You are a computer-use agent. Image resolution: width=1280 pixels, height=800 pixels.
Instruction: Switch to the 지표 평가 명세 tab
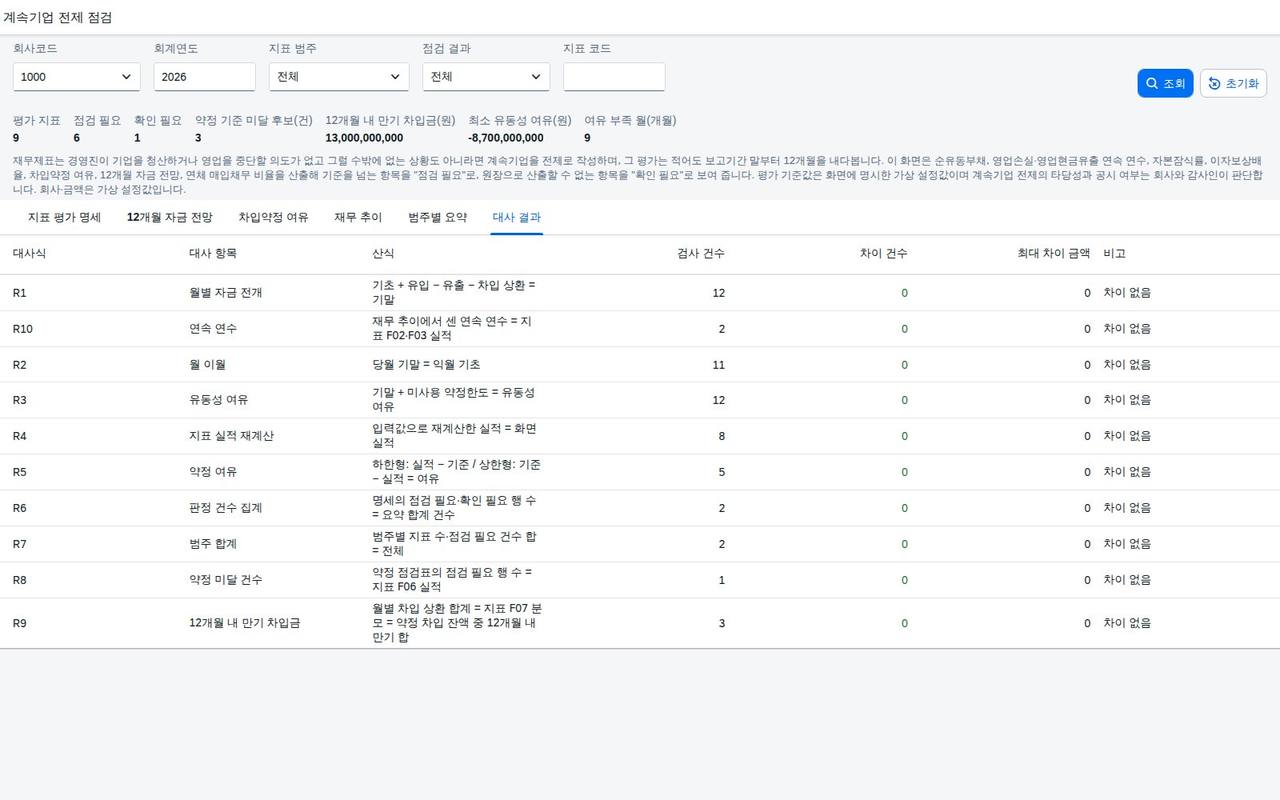[64, 217]
